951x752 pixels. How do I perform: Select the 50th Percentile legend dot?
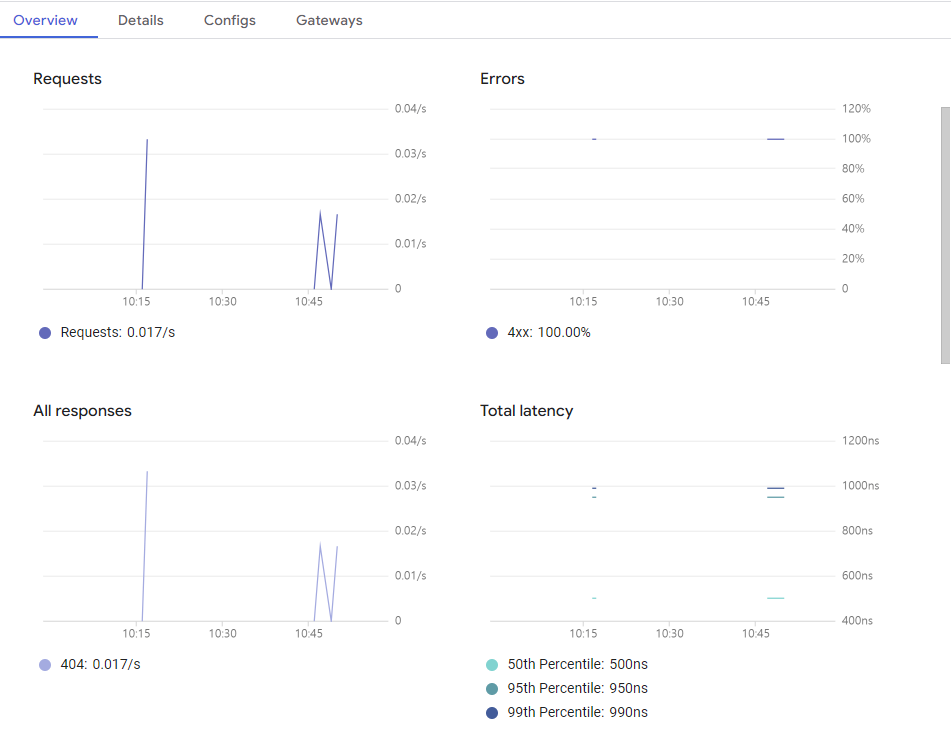click(492, 665)
